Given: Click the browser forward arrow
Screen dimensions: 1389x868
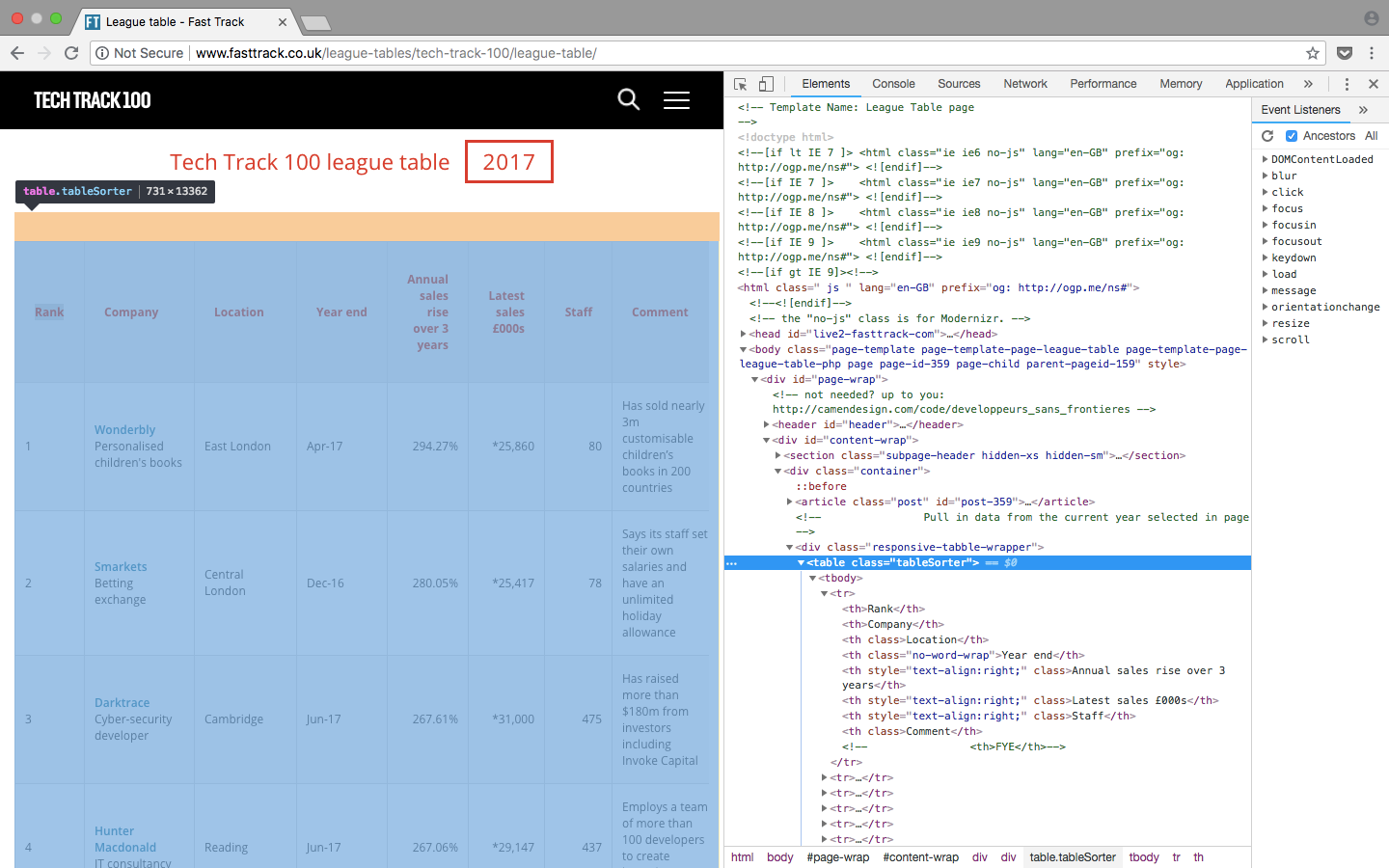Looking at the screenshot, I should [x=44, y=53].
